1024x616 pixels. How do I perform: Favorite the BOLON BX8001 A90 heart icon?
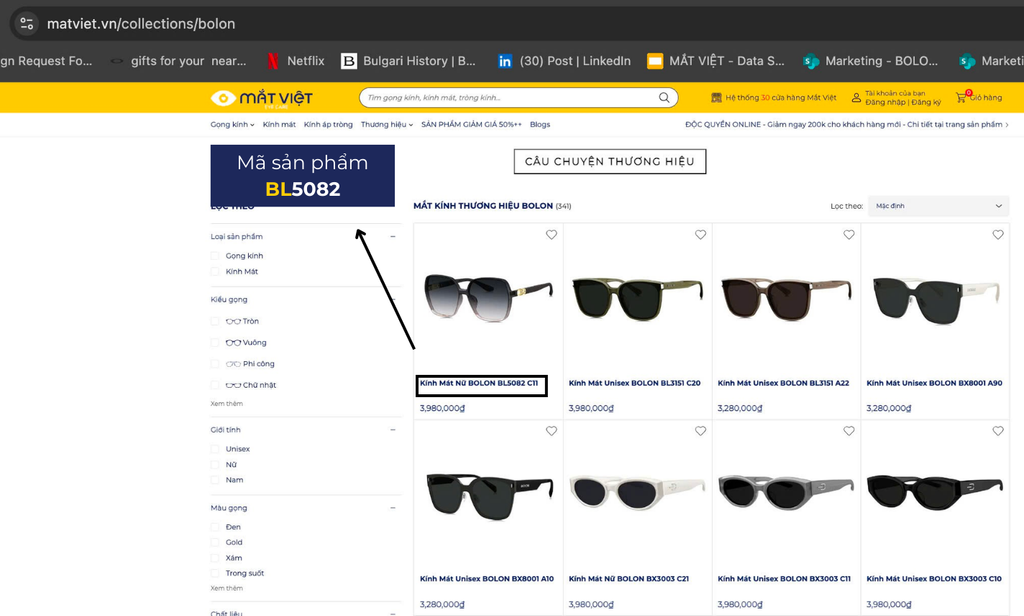(x=997, y=235)
